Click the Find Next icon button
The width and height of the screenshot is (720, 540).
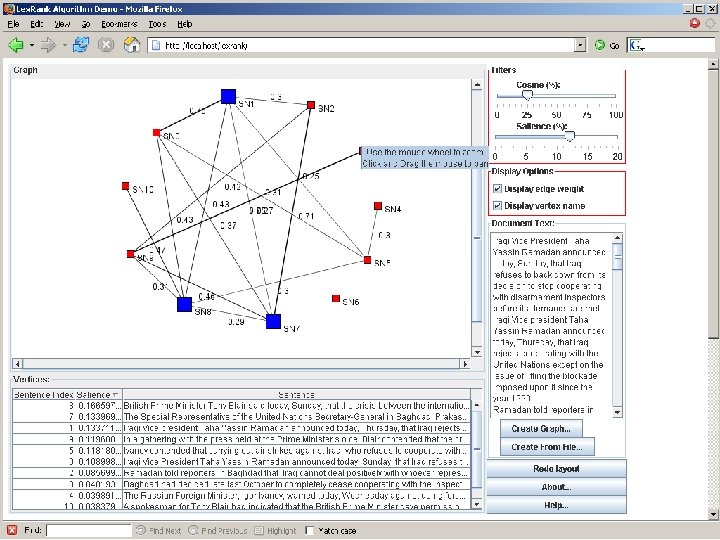pos(141,530)
